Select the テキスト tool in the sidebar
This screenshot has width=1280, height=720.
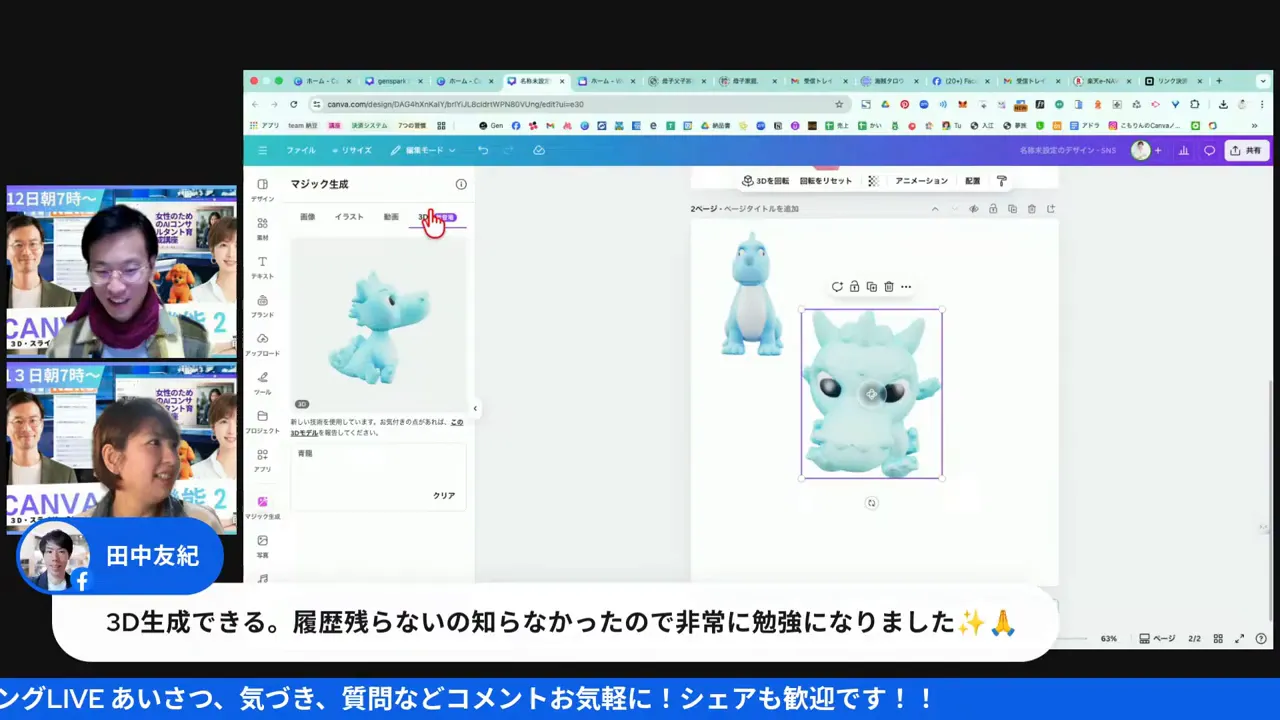point(262,268)
